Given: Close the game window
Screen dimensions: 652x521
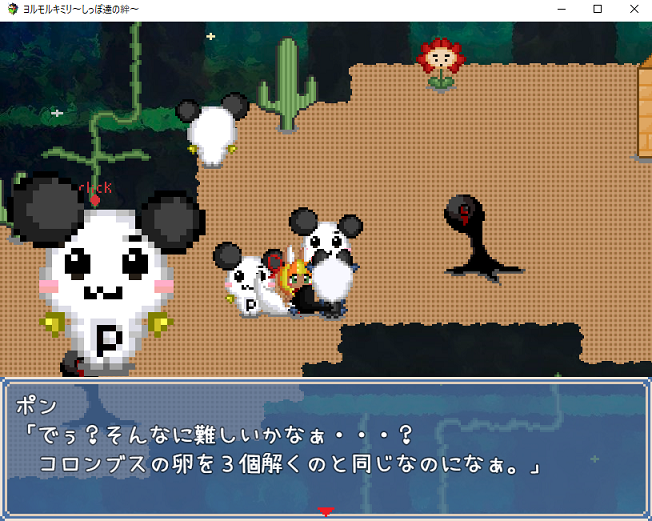Looking at the screenshot, I should (x=634, y=9).
